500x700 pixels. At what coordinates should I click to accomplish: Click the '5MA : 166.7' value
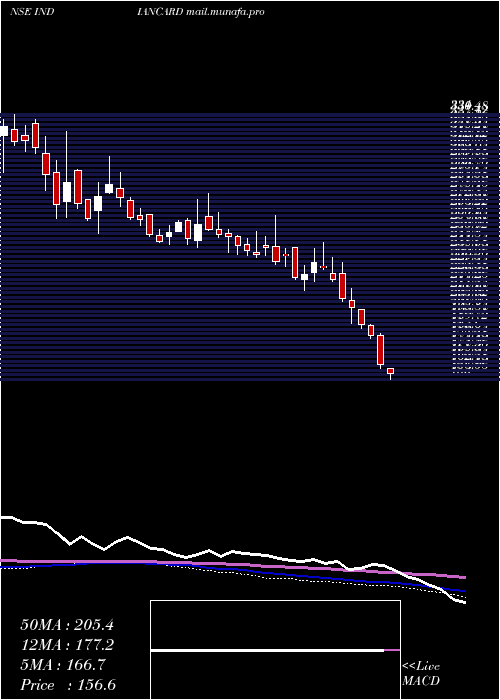63,665
